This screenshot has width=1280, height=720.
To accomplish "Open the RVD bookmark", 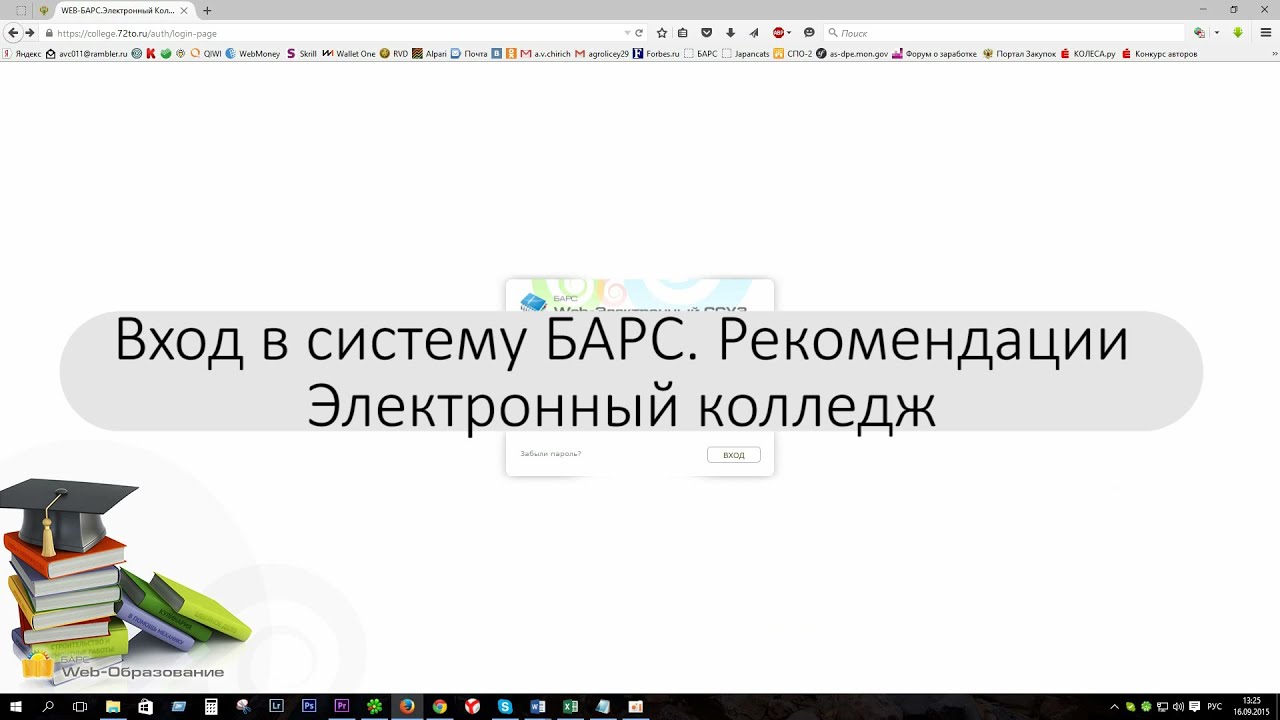I will 394,54.
